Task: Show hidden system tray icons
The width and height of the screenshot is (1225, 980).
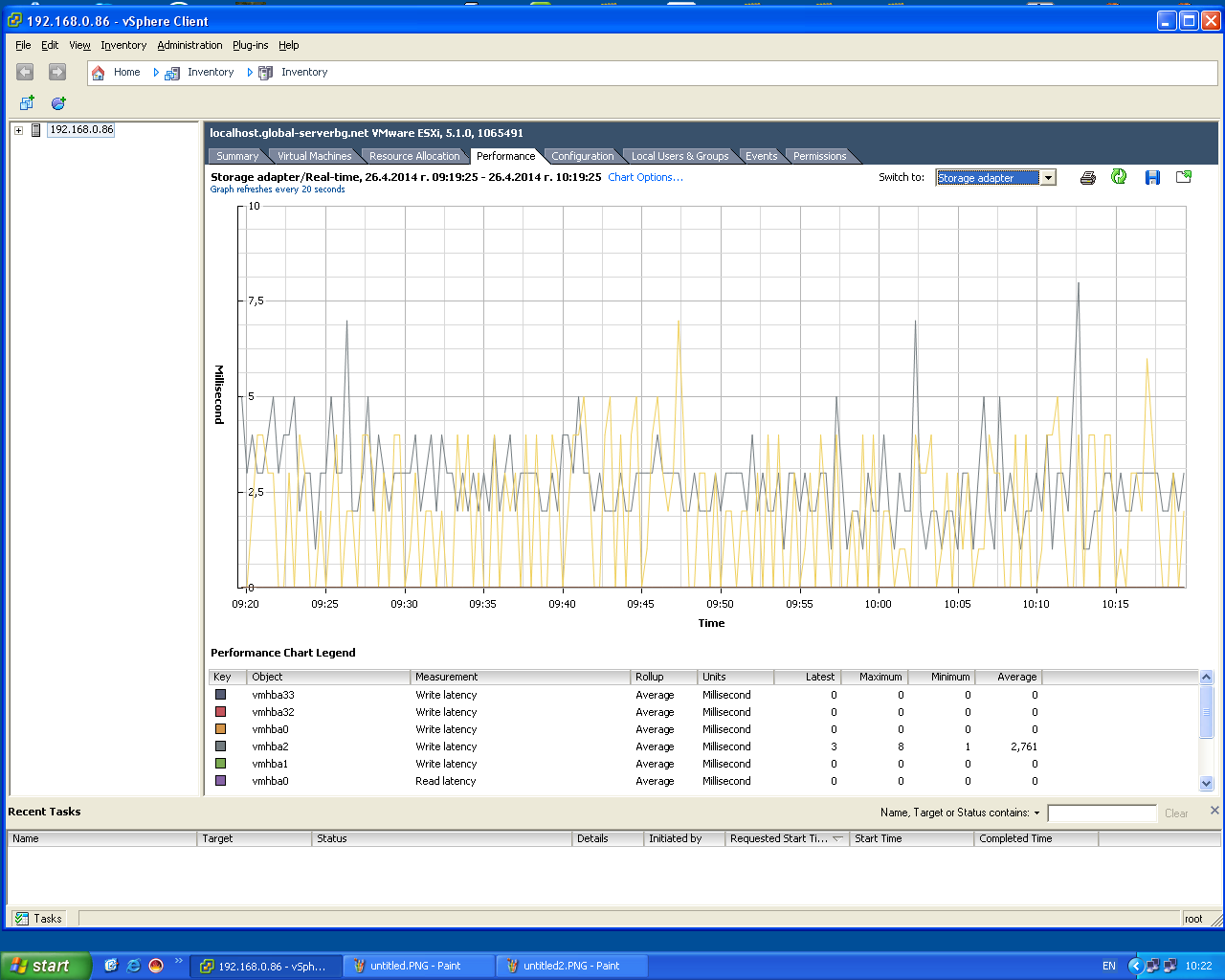Action: pos(1135,966)
